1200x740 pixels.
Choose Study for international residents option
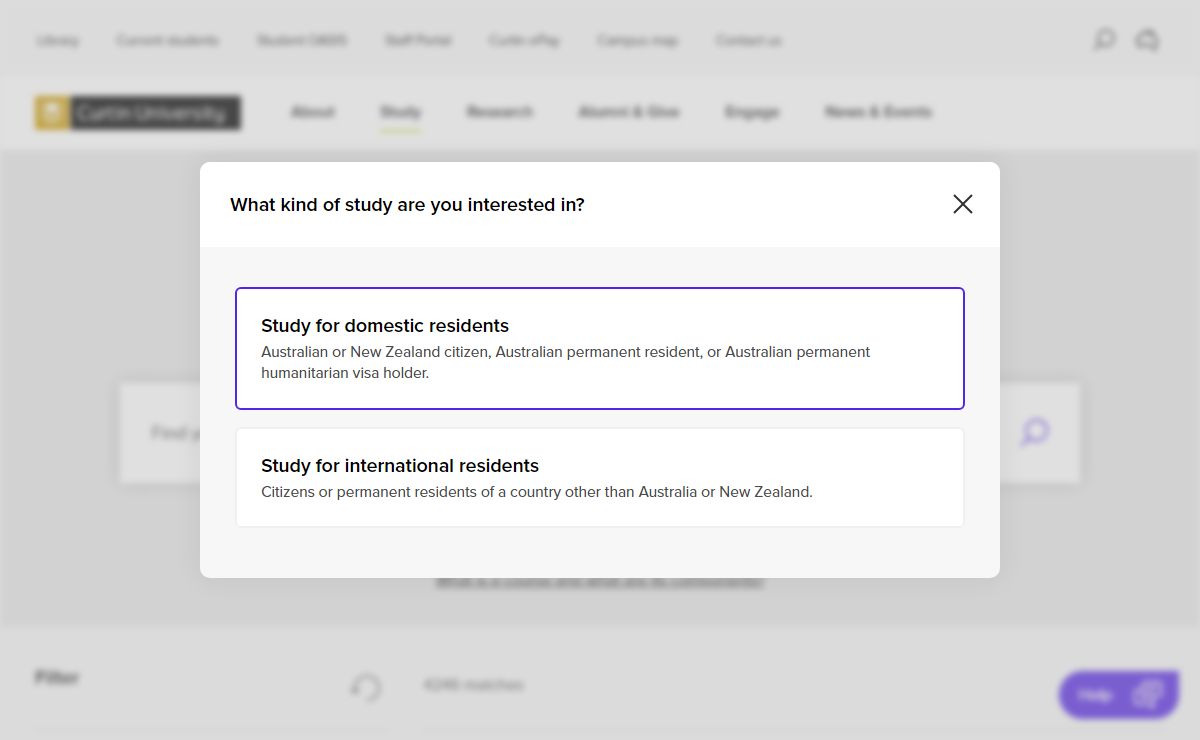coord(600,477)
